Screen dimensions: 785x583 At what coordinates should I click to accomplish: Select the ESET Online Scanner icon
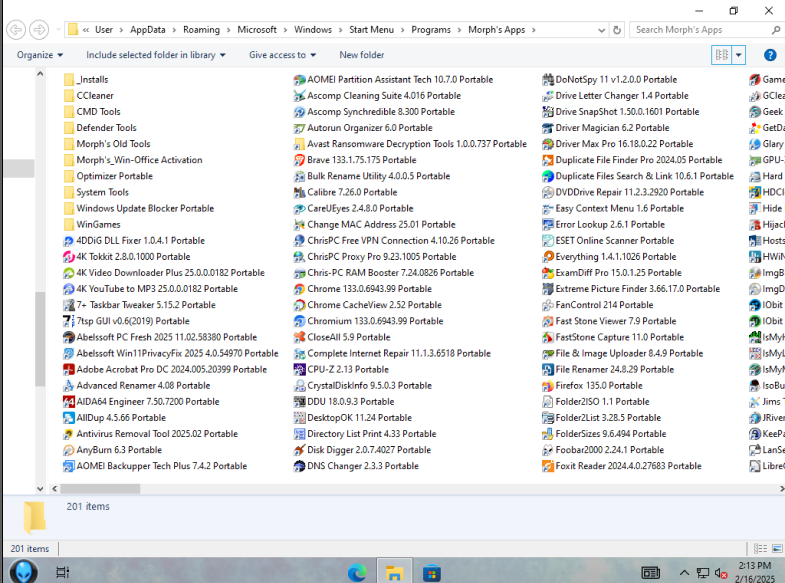(x=548, y=241)
